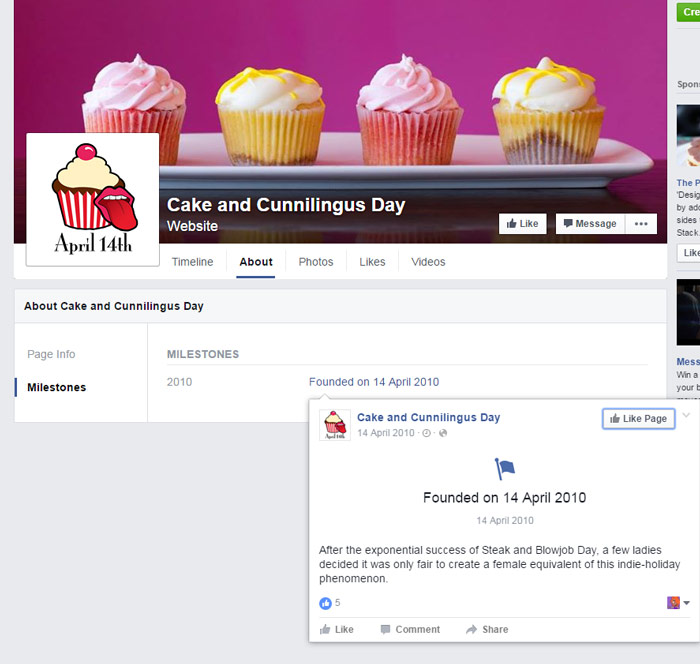Go to the Likes tab
700x664 pixels.
[x=372, y=262]
